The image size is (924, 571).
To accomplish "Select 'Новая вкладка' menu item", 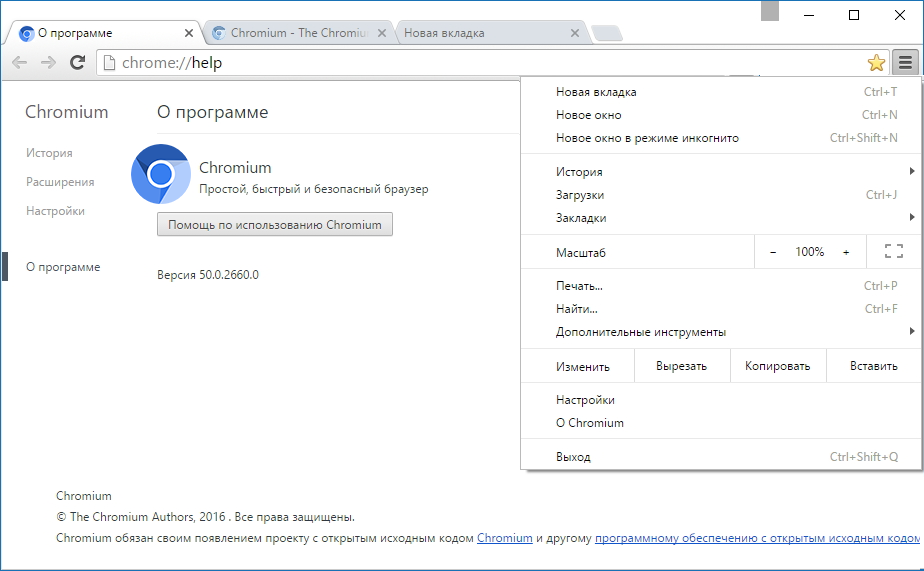I will [x=721, y=92].
